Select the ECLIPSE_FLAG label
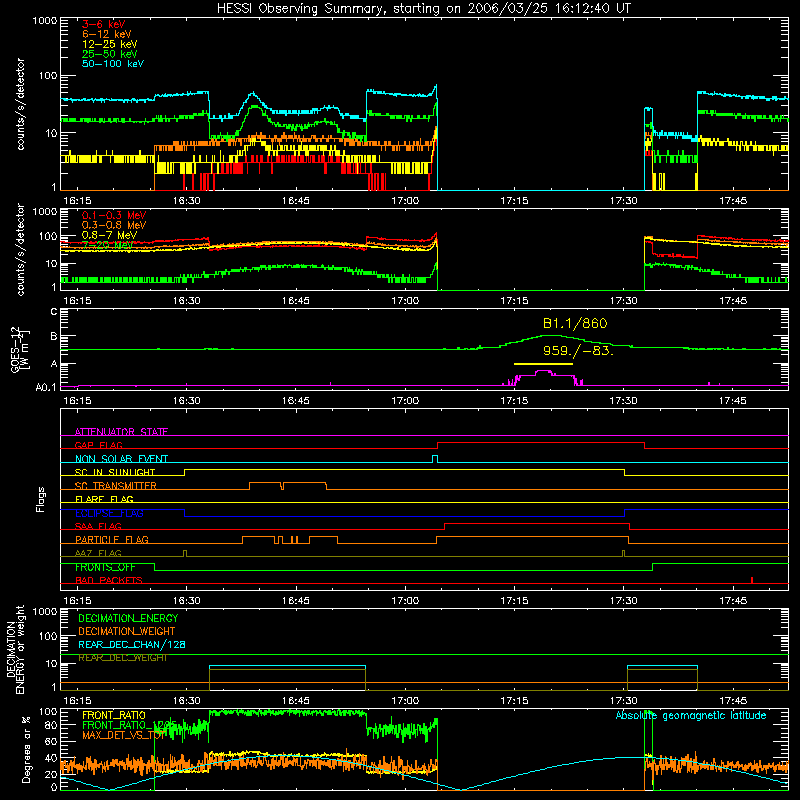 tap(109, 513)
